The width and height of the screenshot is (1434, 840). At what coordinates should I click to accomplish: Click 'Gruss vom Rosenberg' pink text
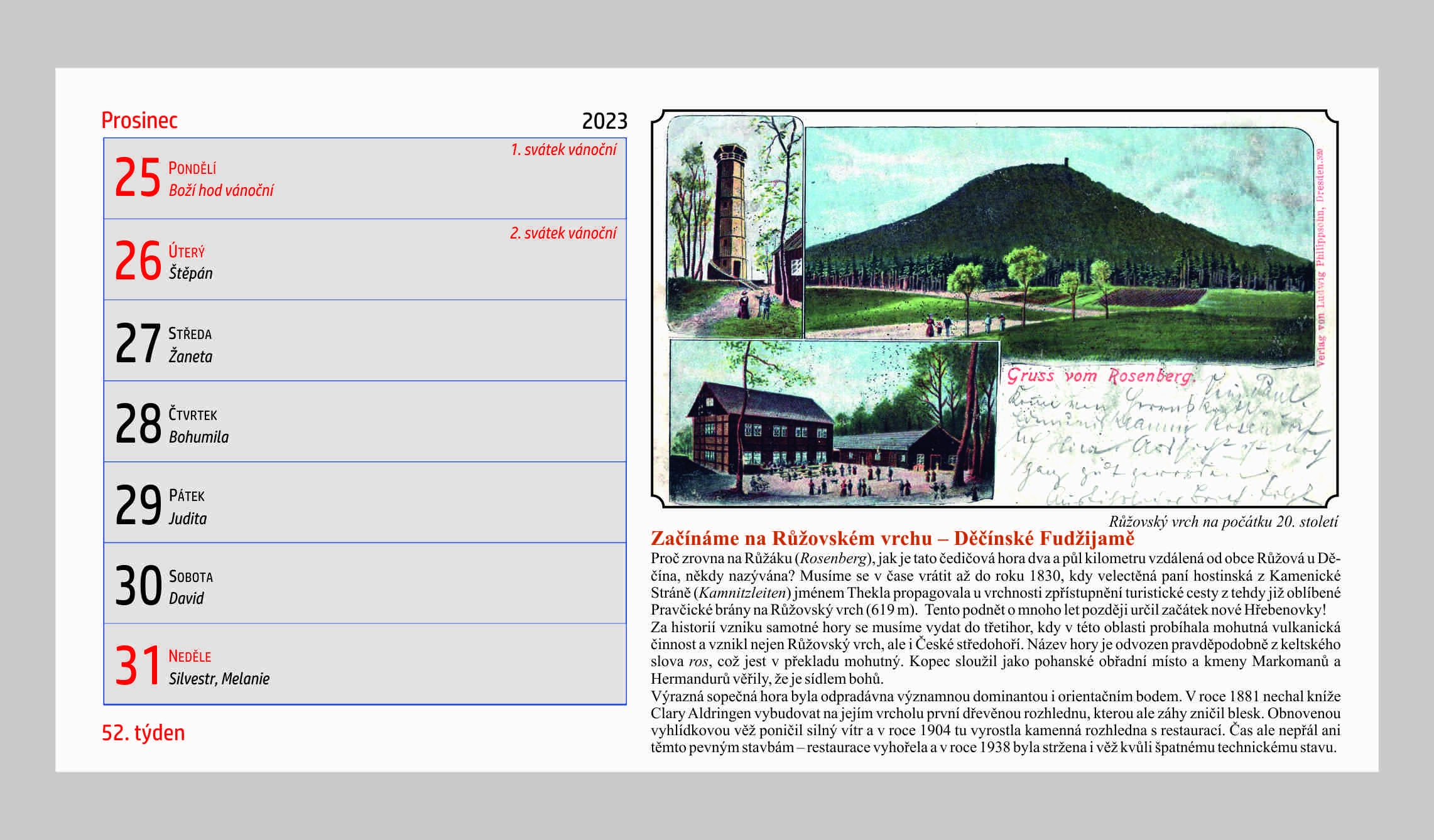1100,375
